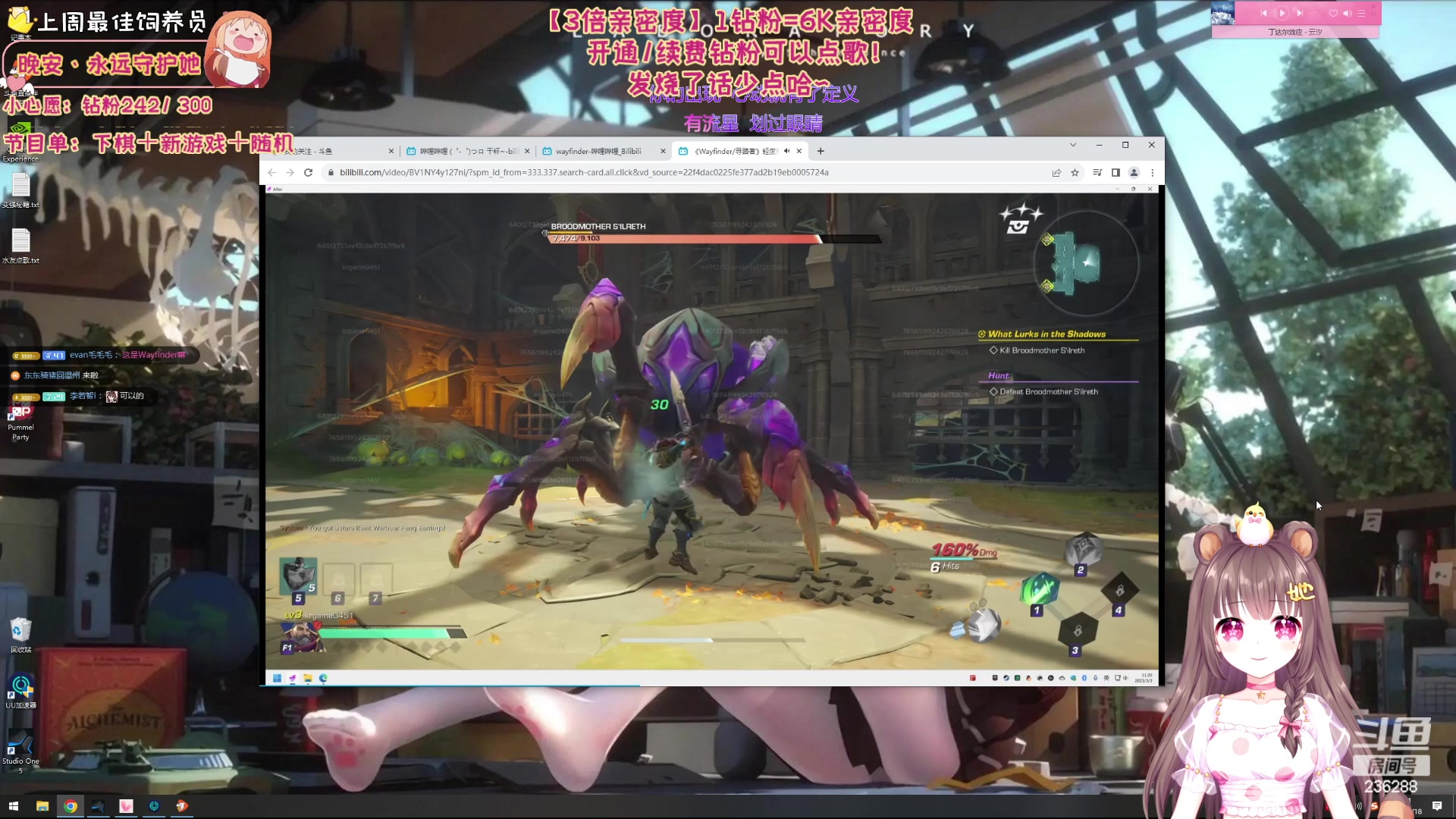Toggle music player volume speaker

point(1347,13)
